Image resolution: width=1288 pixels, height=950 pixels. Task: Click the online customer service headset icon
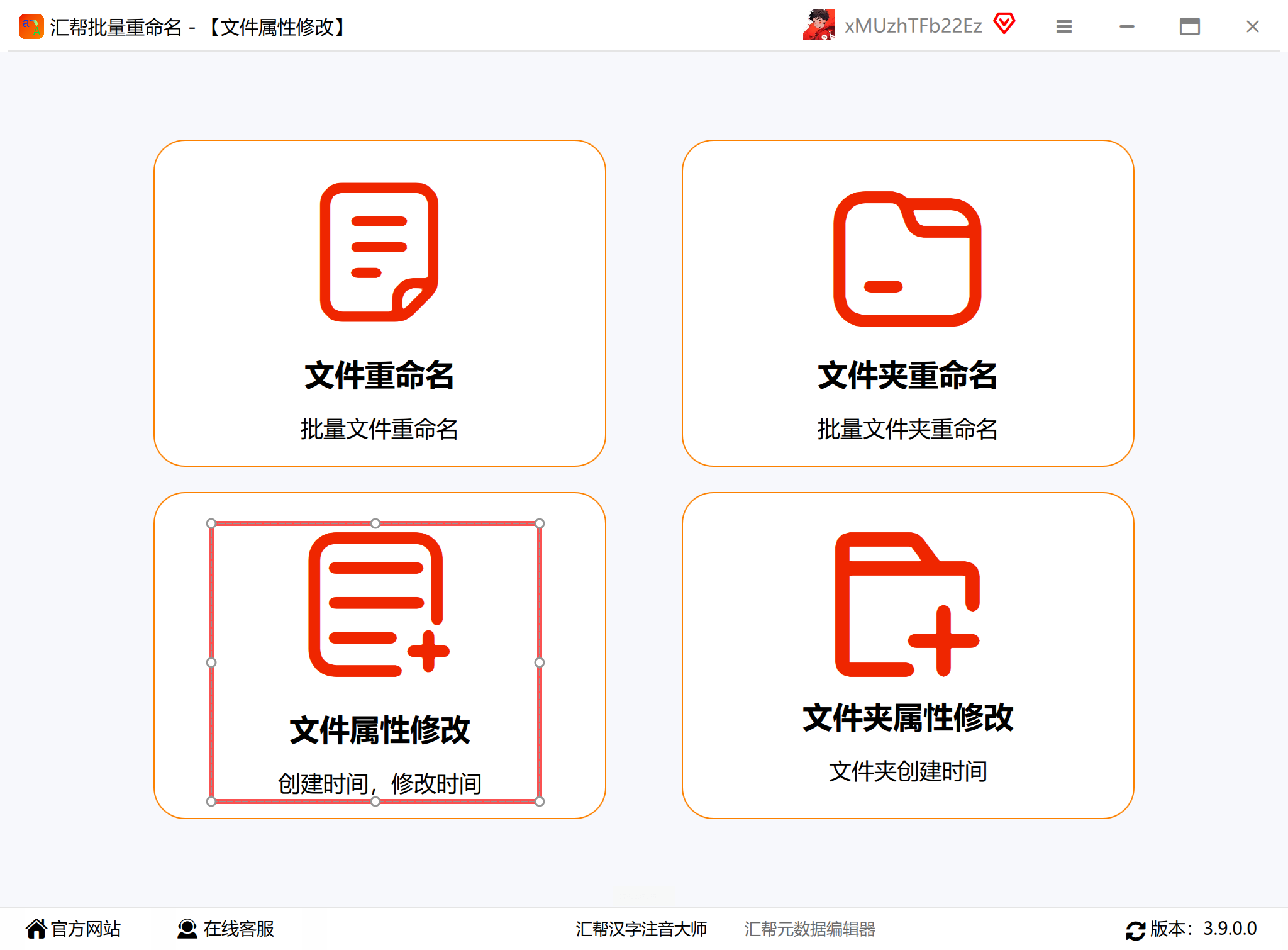point(187,929)
